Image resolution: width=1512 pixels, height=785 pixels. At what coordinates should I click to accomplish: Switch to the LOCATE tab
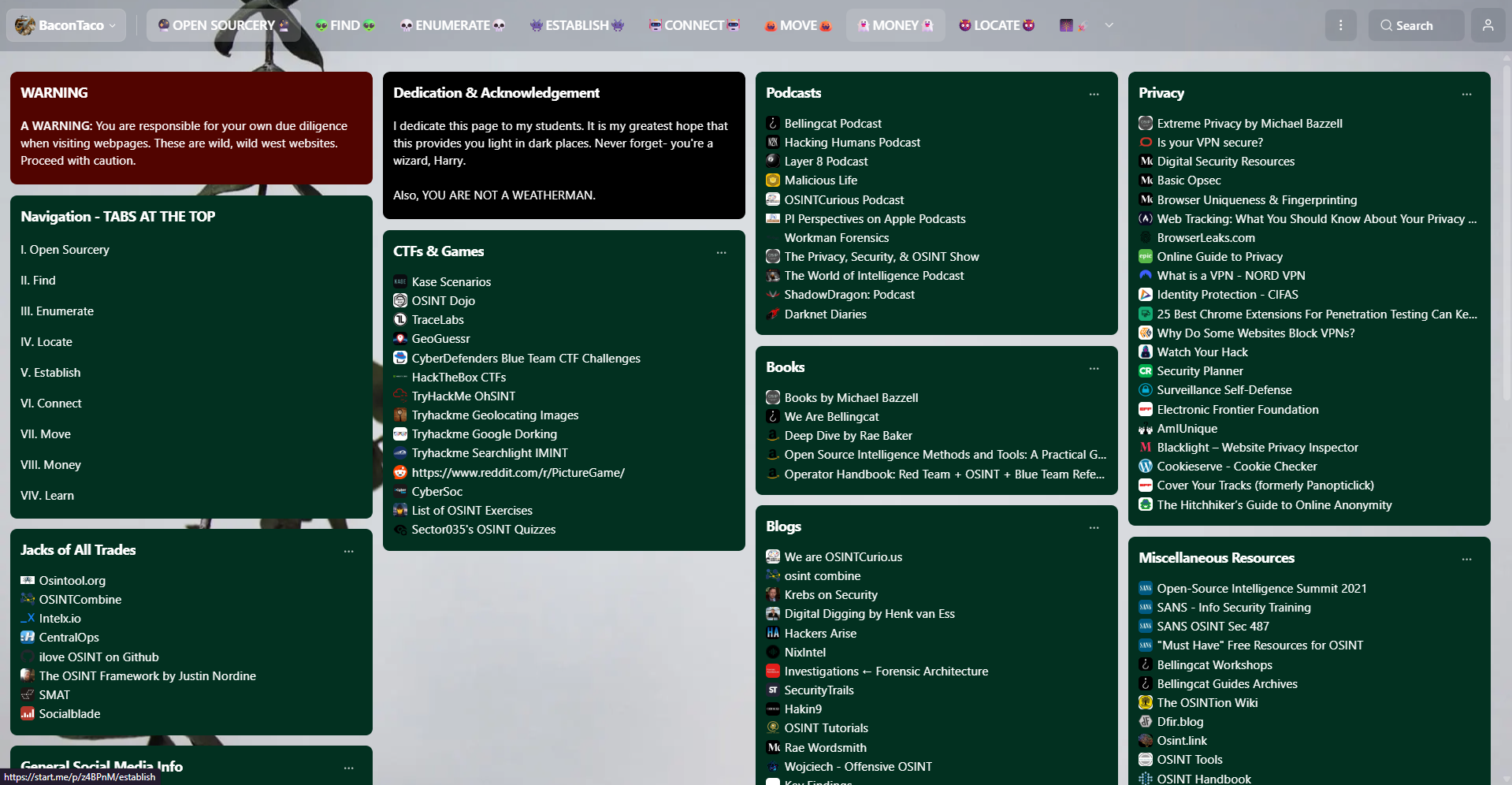pyautogui.click(x=997, y=25)
